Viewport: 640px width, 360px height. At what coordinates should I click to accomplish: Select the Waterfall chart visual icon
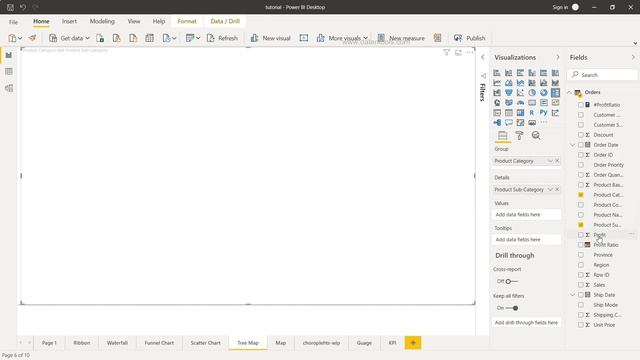(497, 93)
